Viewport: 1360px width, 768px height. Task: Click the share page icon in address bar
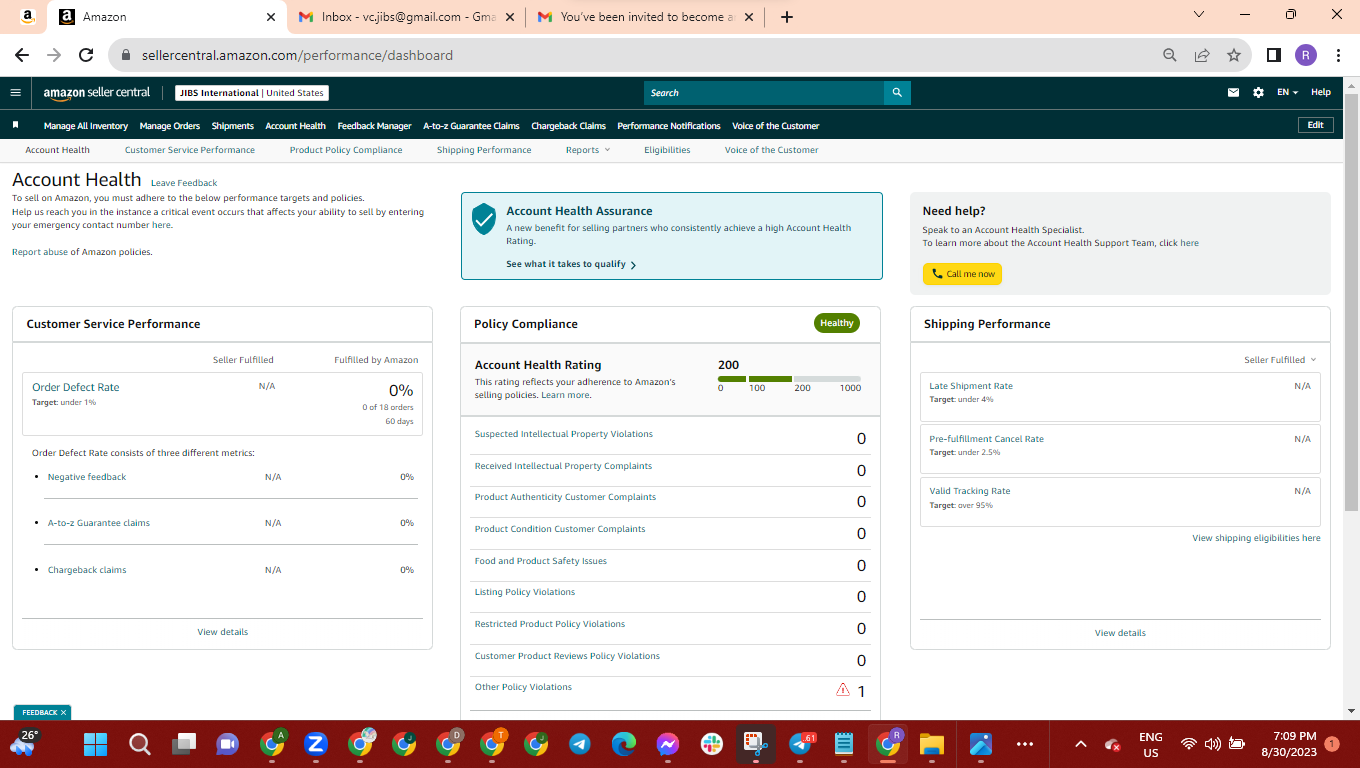tap(1202, 56)
